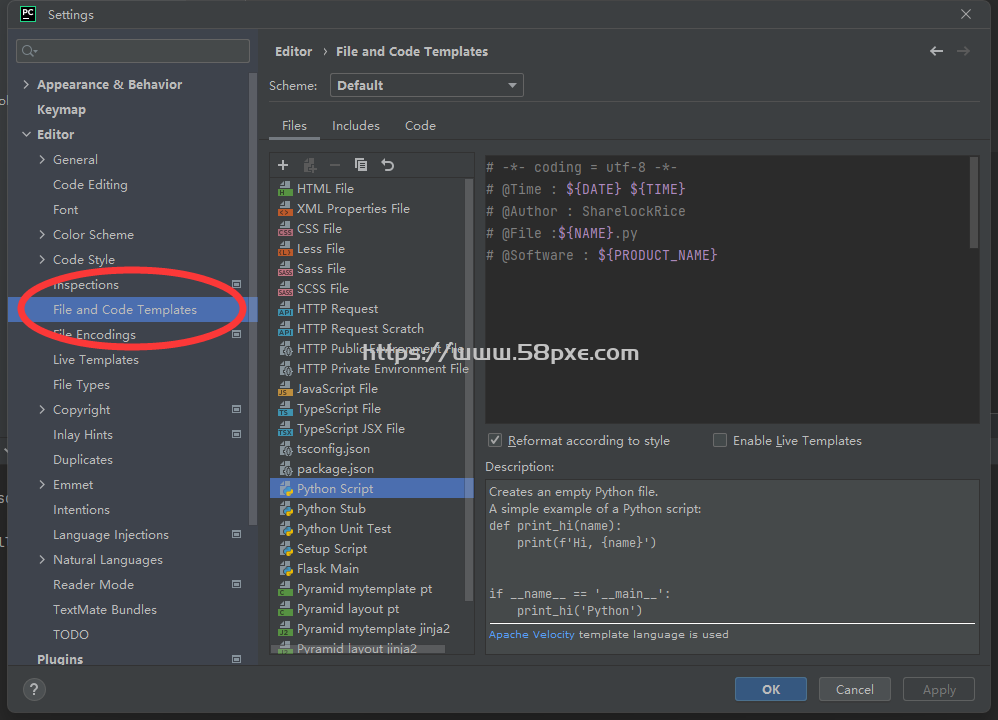Click the project-level icon beside Reader Mode
The height and width of the screenshot is (720, 998).
[236, 584]
